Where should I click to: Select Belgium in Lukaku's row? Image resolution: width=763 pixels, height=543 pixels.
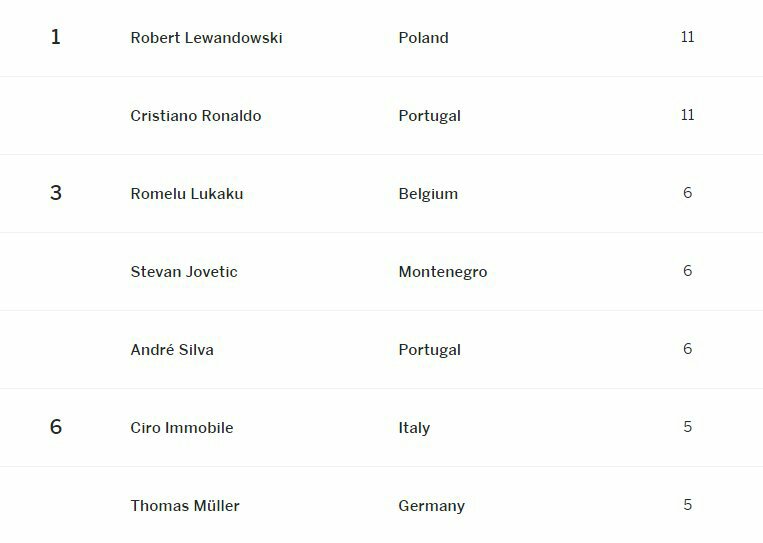point(428,194)
